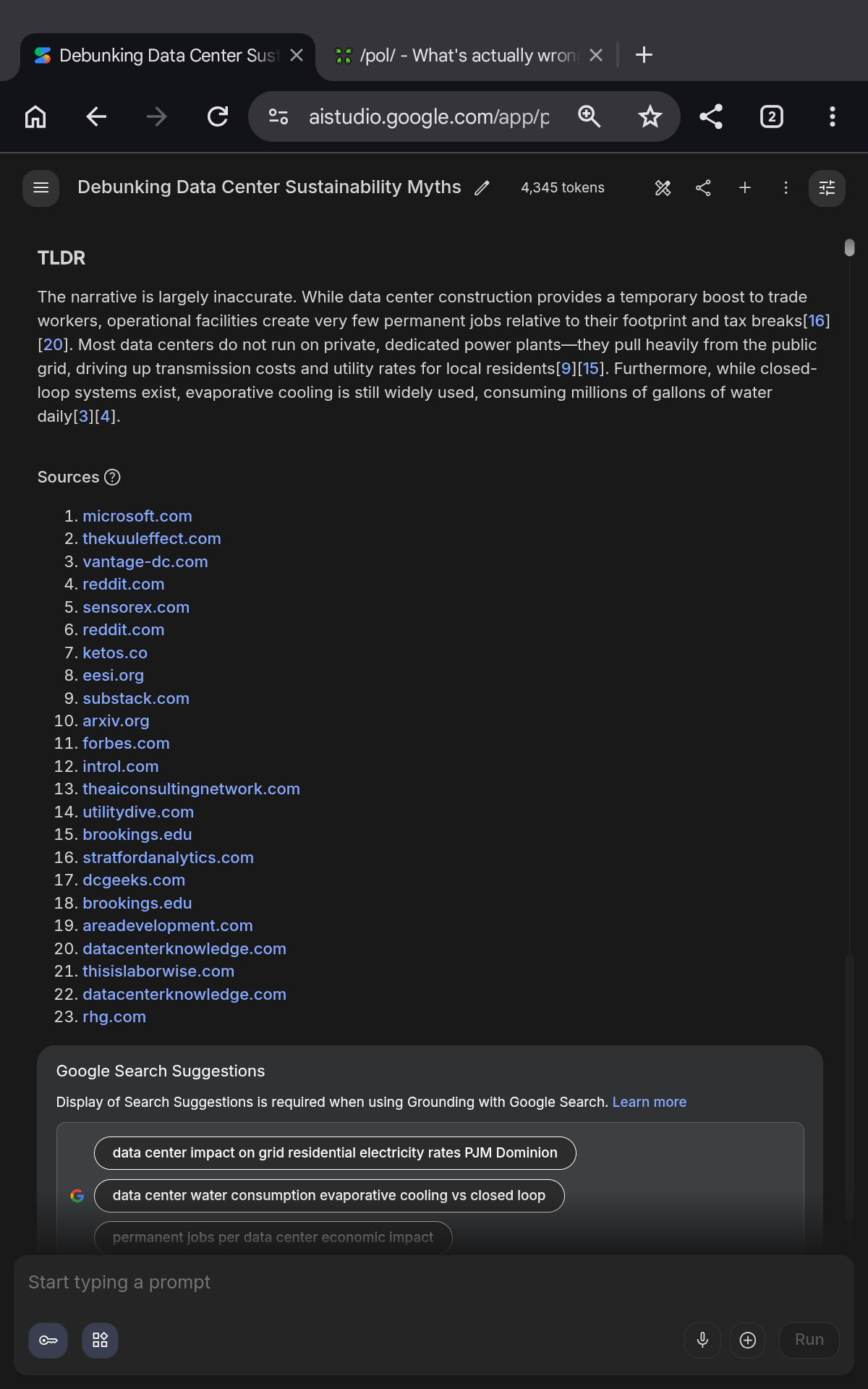868x1389 pixels.
Task: Open the run settings panel icon
Action: [x=827, y=188]
